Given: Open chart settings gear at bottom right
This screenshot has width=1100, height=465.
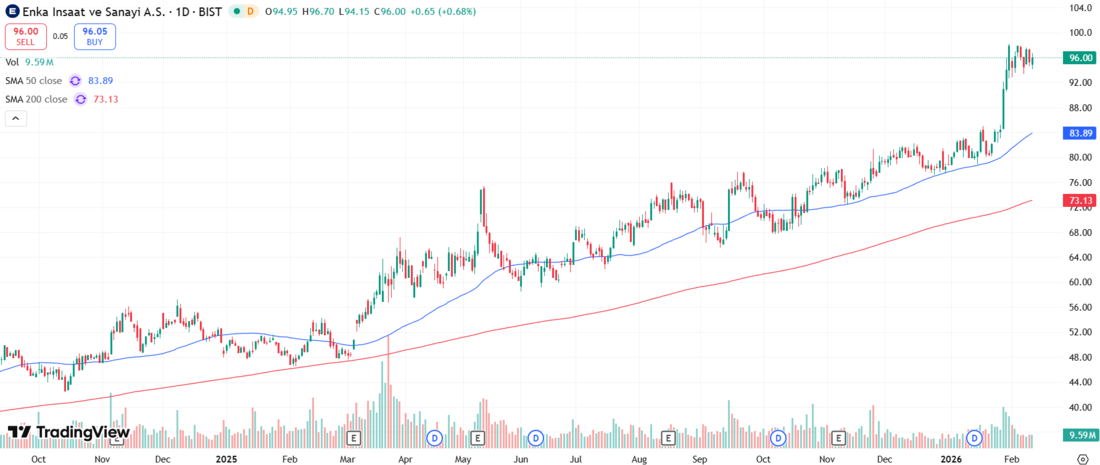Looking at the screenshot, I should [x=1082, y=457].
